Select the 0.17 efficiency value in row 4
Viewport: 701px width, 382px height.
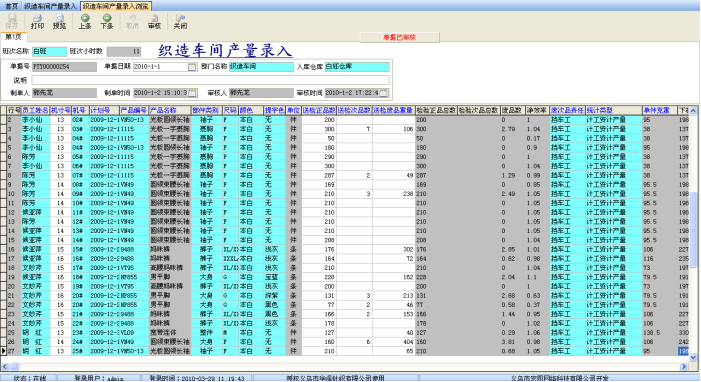(x=536, y=139)
